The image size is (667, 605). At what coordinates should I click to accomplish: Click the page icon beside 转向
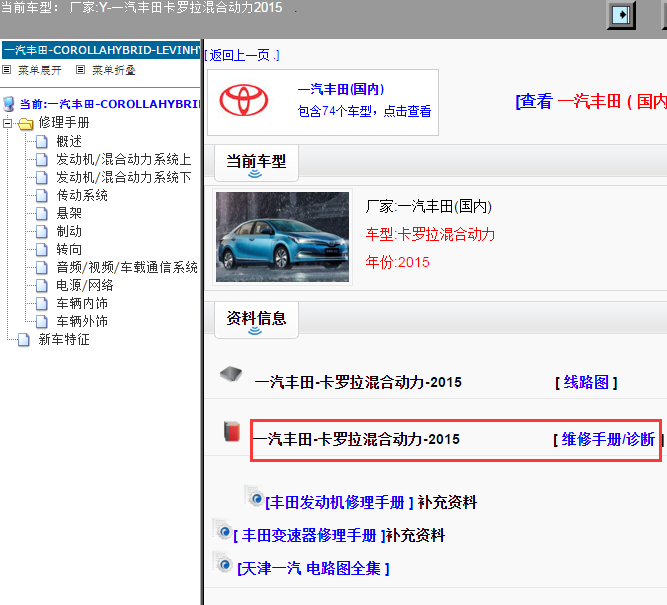pyautogui.click(x=42, y=250)
